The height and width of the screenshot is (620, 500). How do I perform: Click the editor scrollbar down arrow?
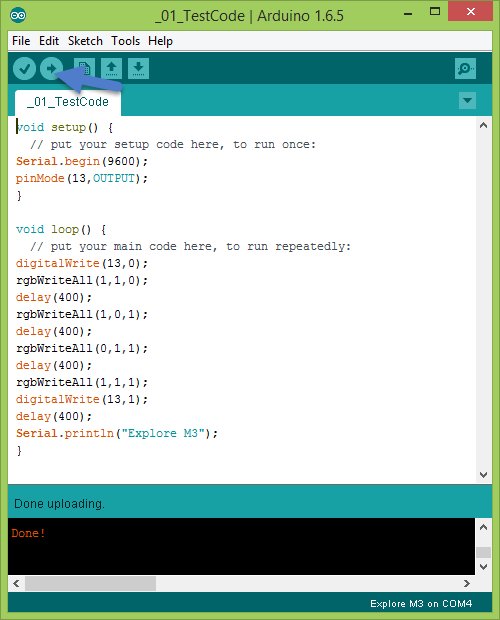pyautogui.click(x=483, y=474)
